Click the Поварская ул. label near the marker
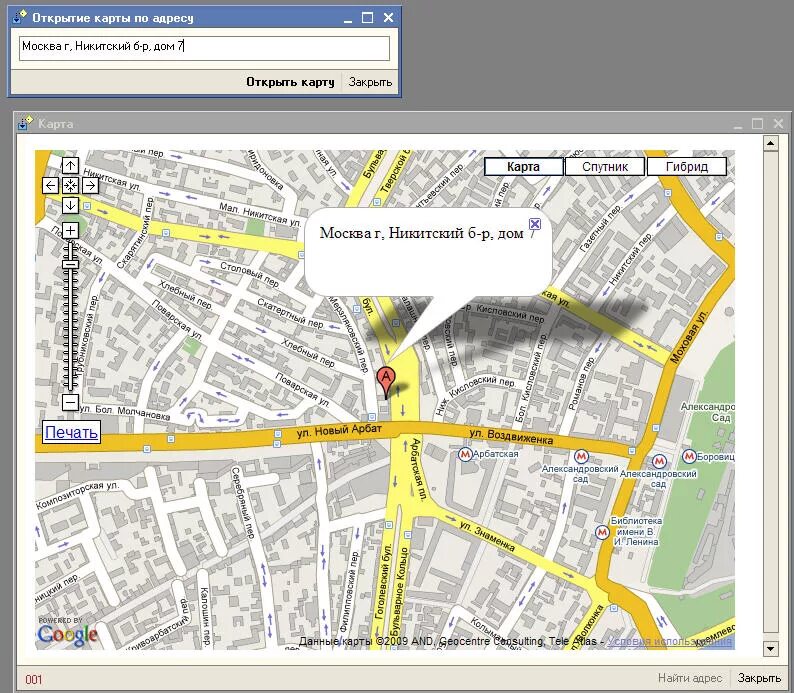Image resolution: width=794 pixels, height=693 pixels. click(x=302, y=390)
